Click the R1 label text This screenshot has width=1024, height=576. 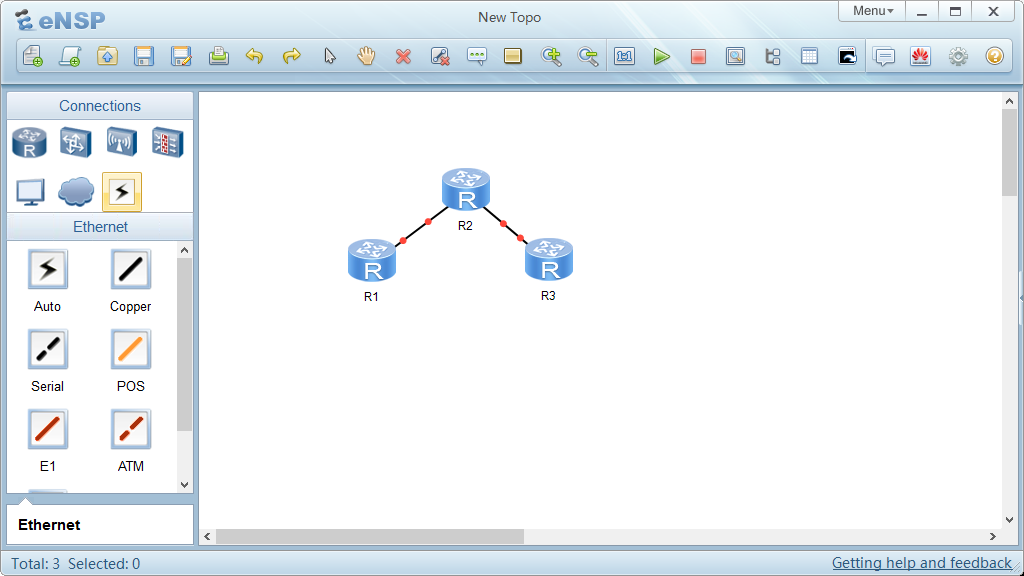[371, 296]
